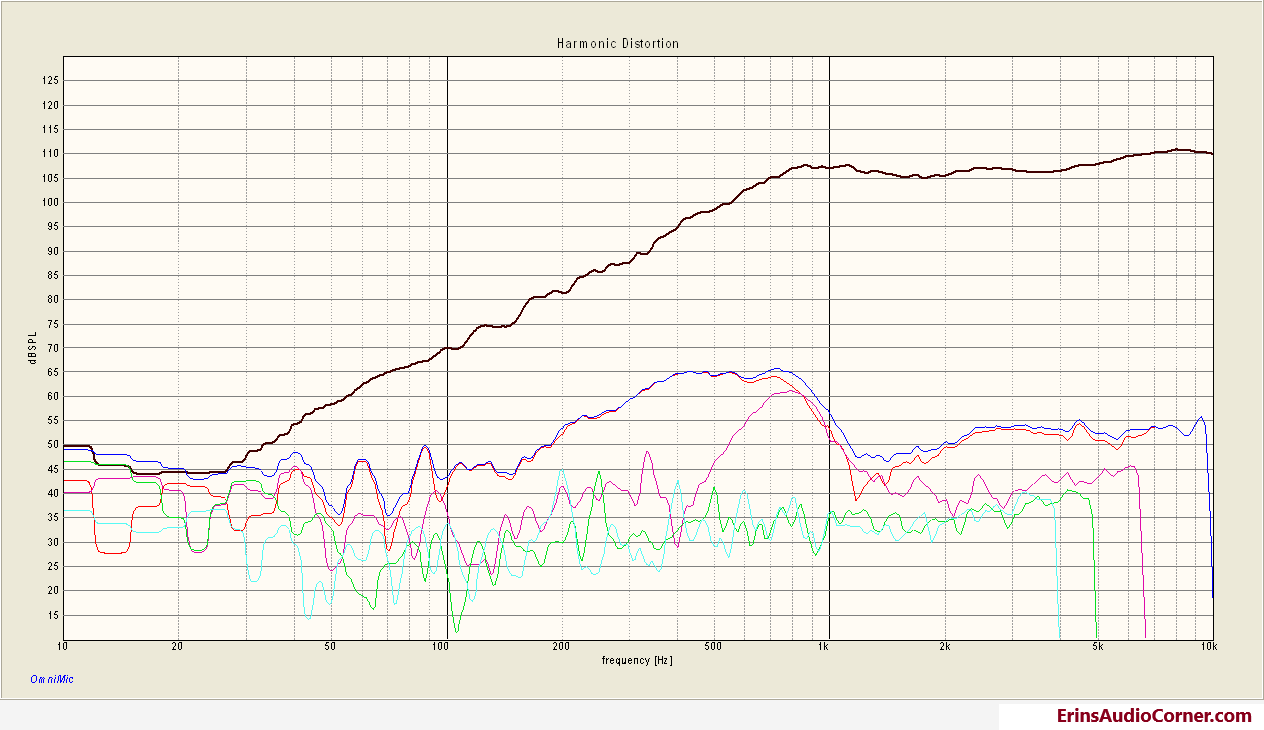Click the vertical marker line at 100 Hz
The width and height of the screenshot is (1264, 730).
tap(446, 348)
